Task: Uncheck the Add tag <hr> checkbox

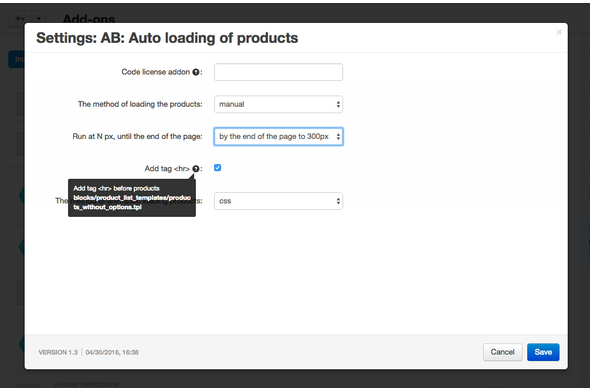Action: (x=217, y=168)
